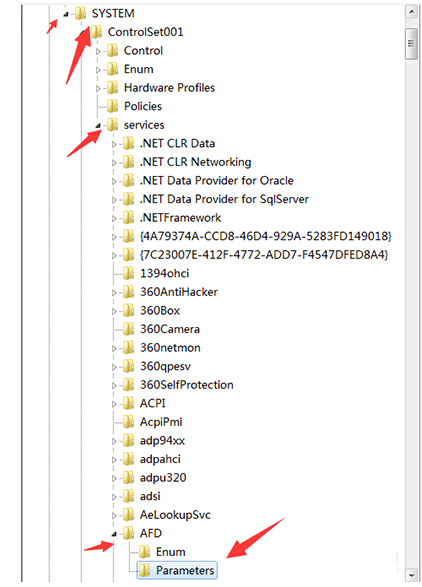This screenshot has height=587, width=422.
Task: Collapse the AFD tree node
Action: pos(114,534)
